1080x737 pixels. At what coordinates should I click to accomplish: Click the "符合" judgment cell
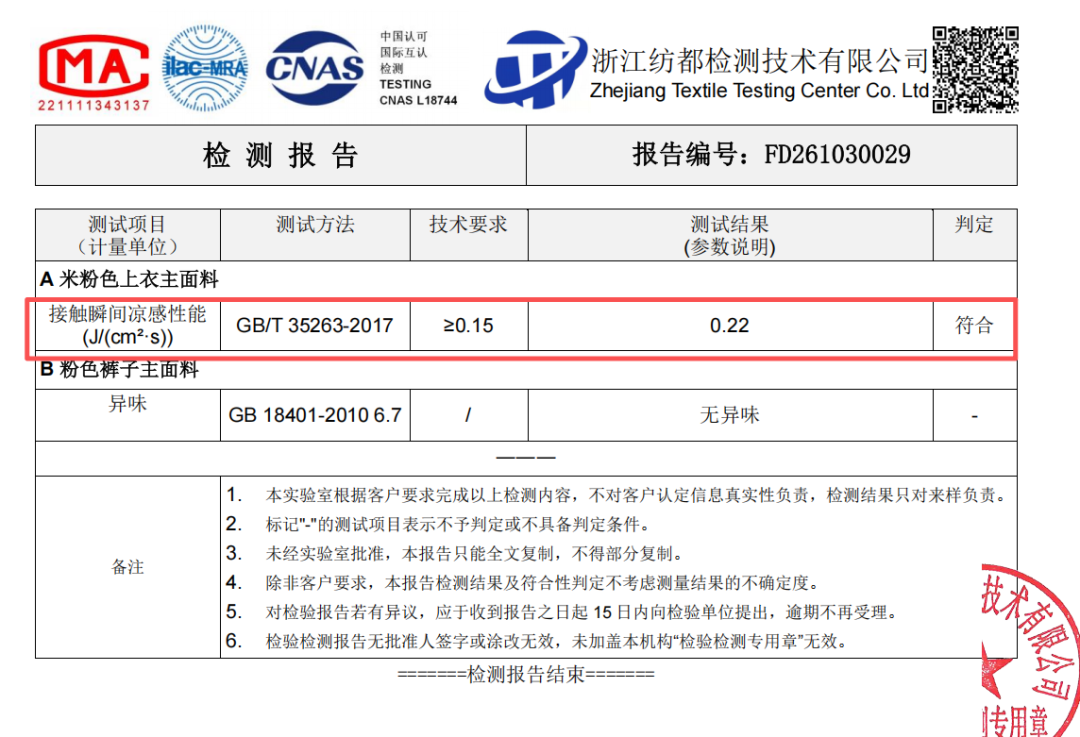975,325
